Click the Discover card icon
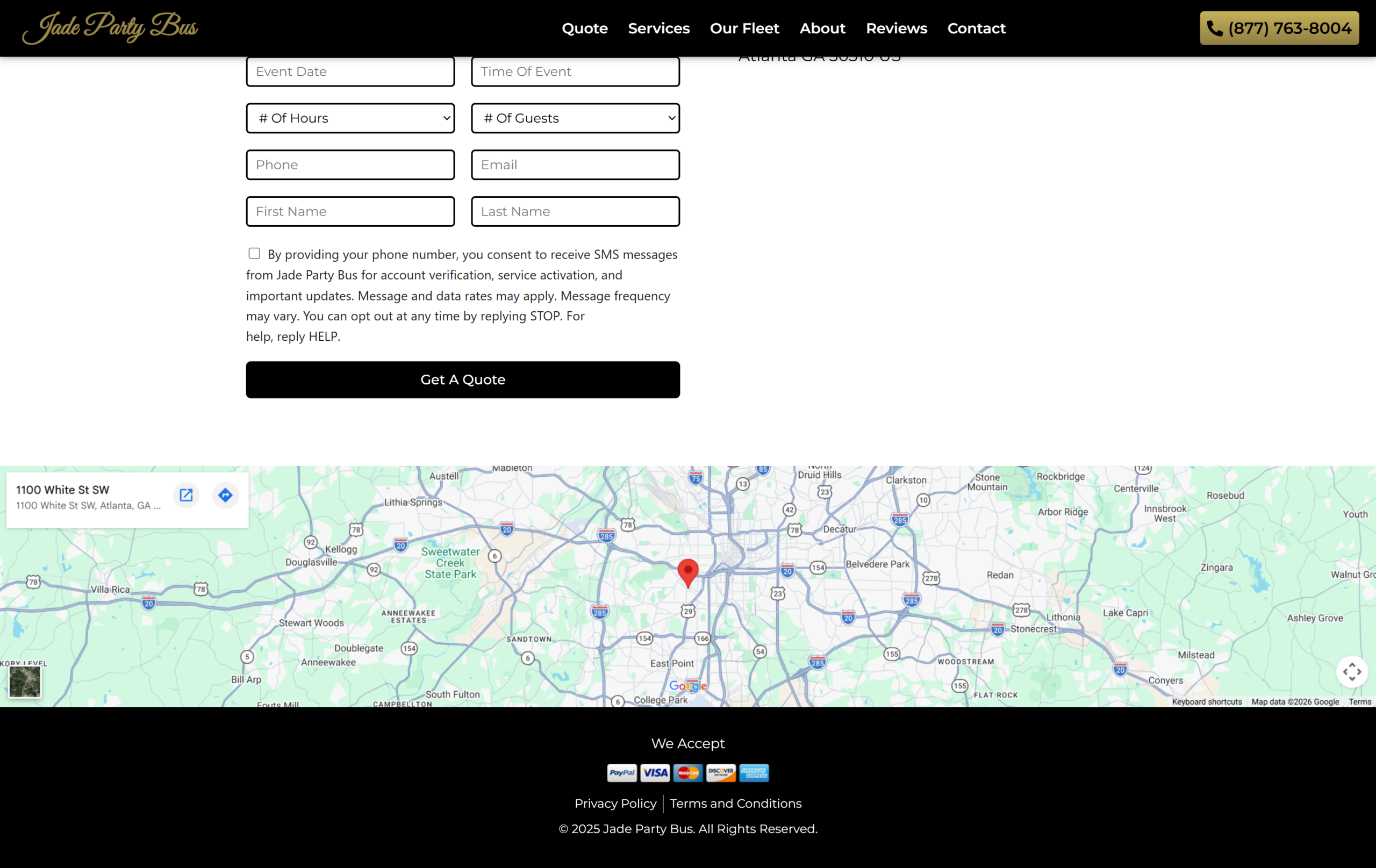Viewport: 1376px width, 868px height. (721, 772)
